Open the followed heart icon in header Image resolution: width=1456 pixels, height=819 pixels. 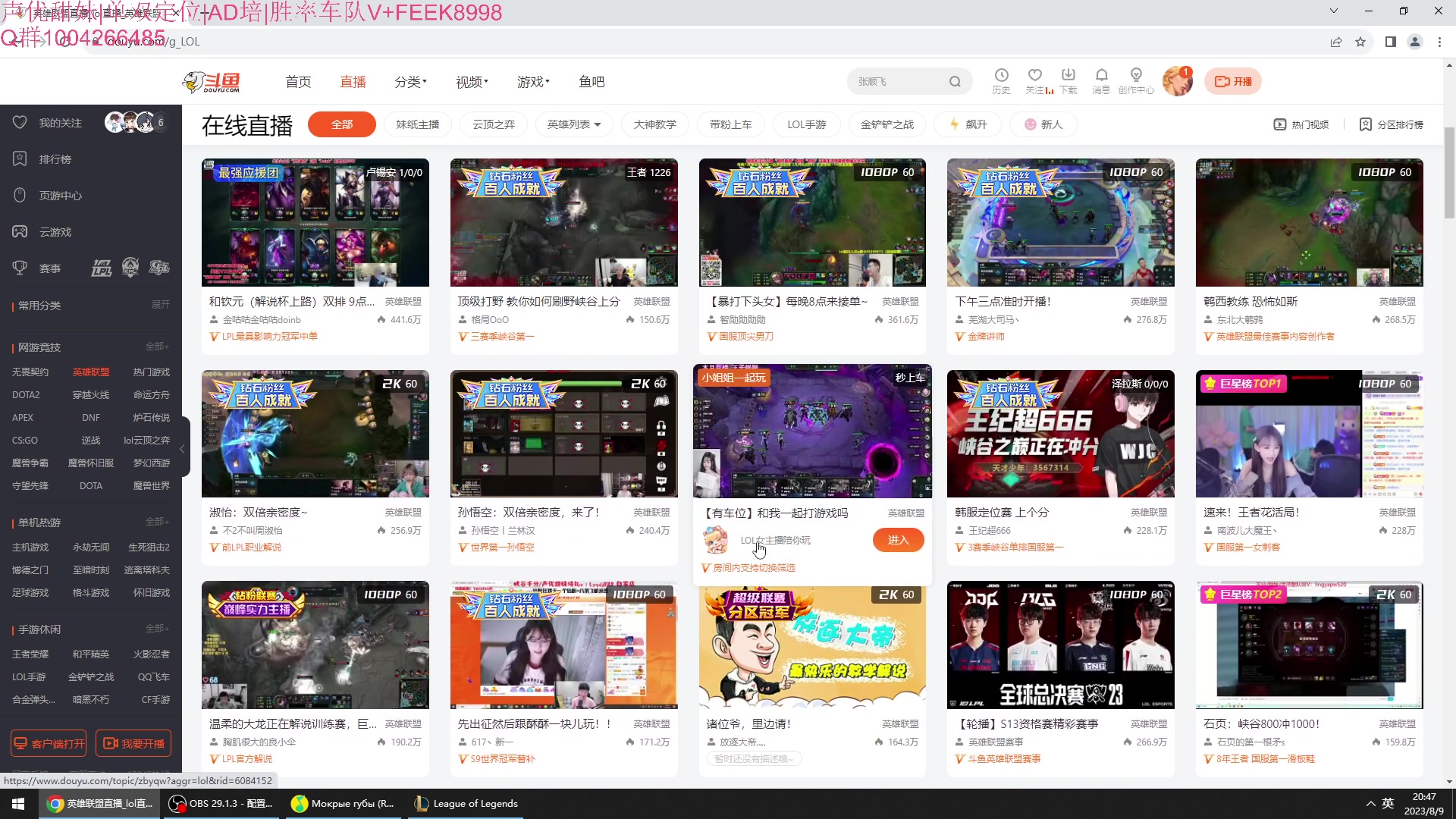1034,75
